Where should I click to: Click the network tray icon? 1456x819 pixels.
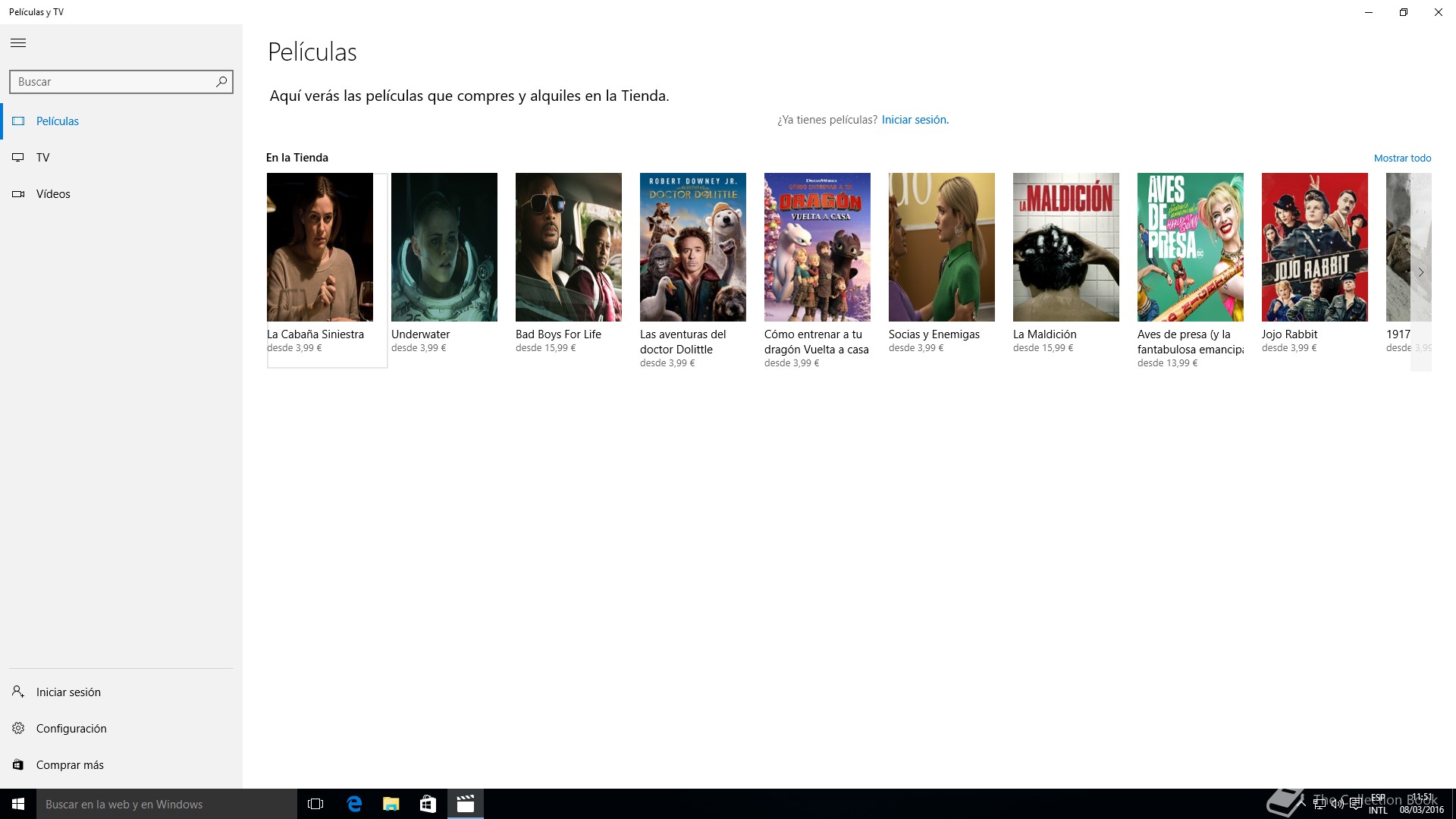[1319, 804]
